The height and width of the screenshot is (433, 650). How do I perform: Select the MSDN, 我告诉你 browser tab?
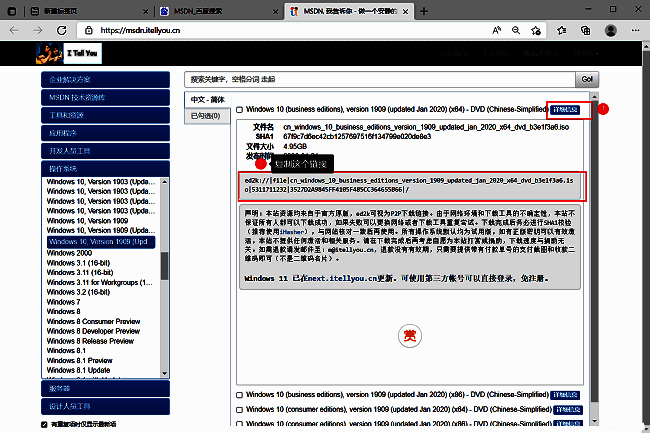click(x=349, y=11)
